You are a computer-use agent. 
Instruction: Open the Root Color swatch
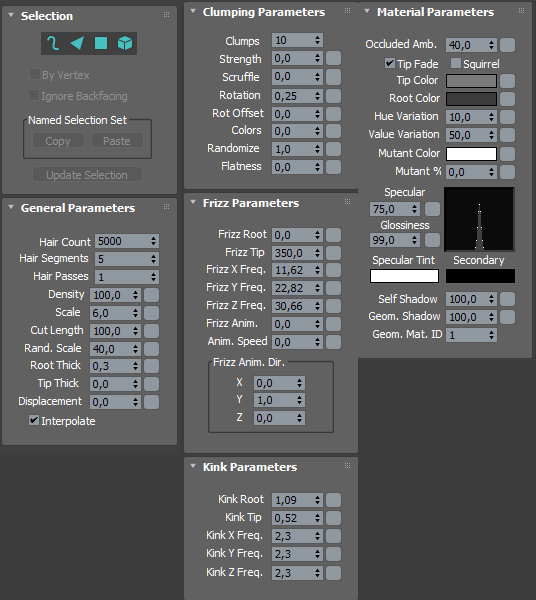tap(471, 99)
